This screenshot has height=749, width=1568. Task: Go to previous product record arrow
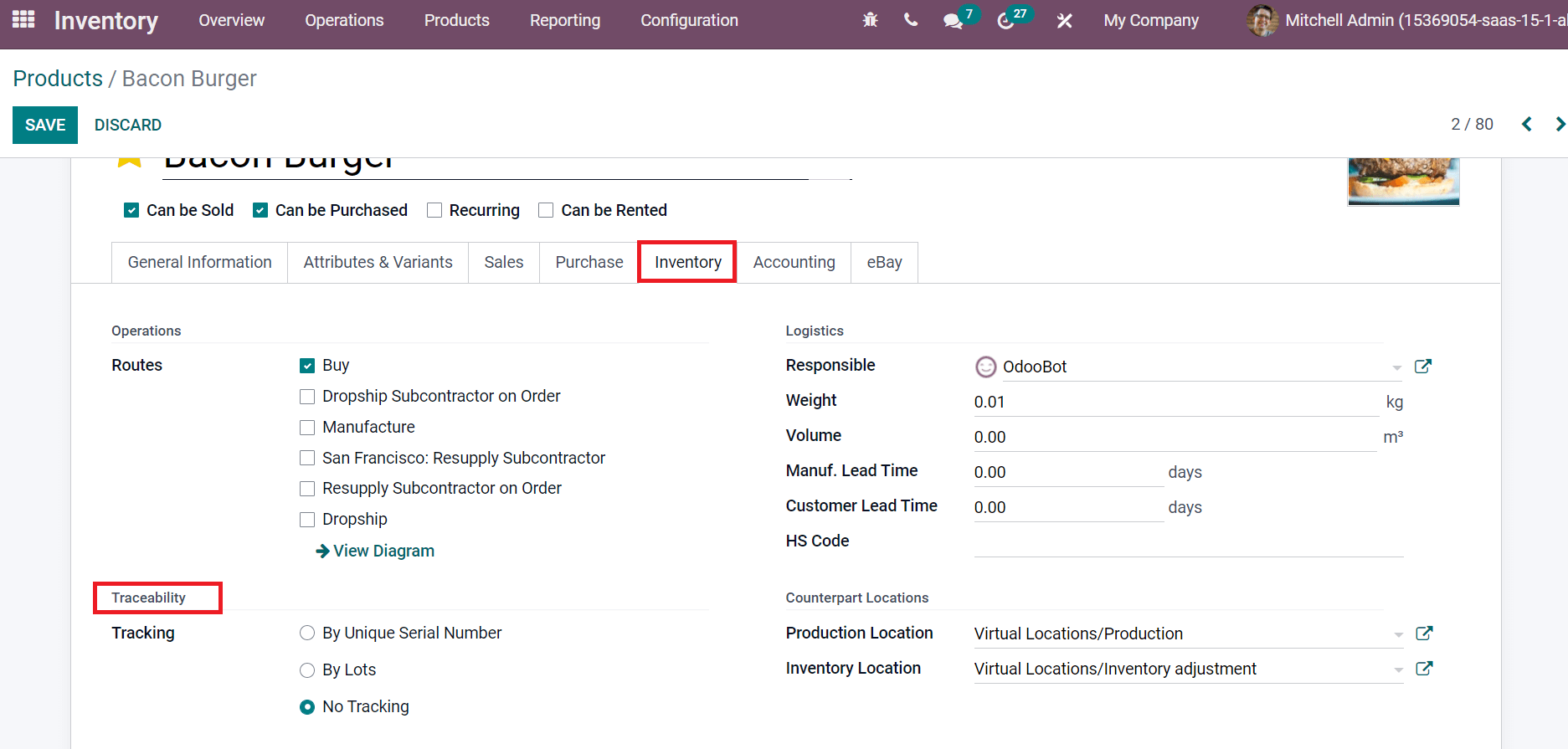[1527, 125]
